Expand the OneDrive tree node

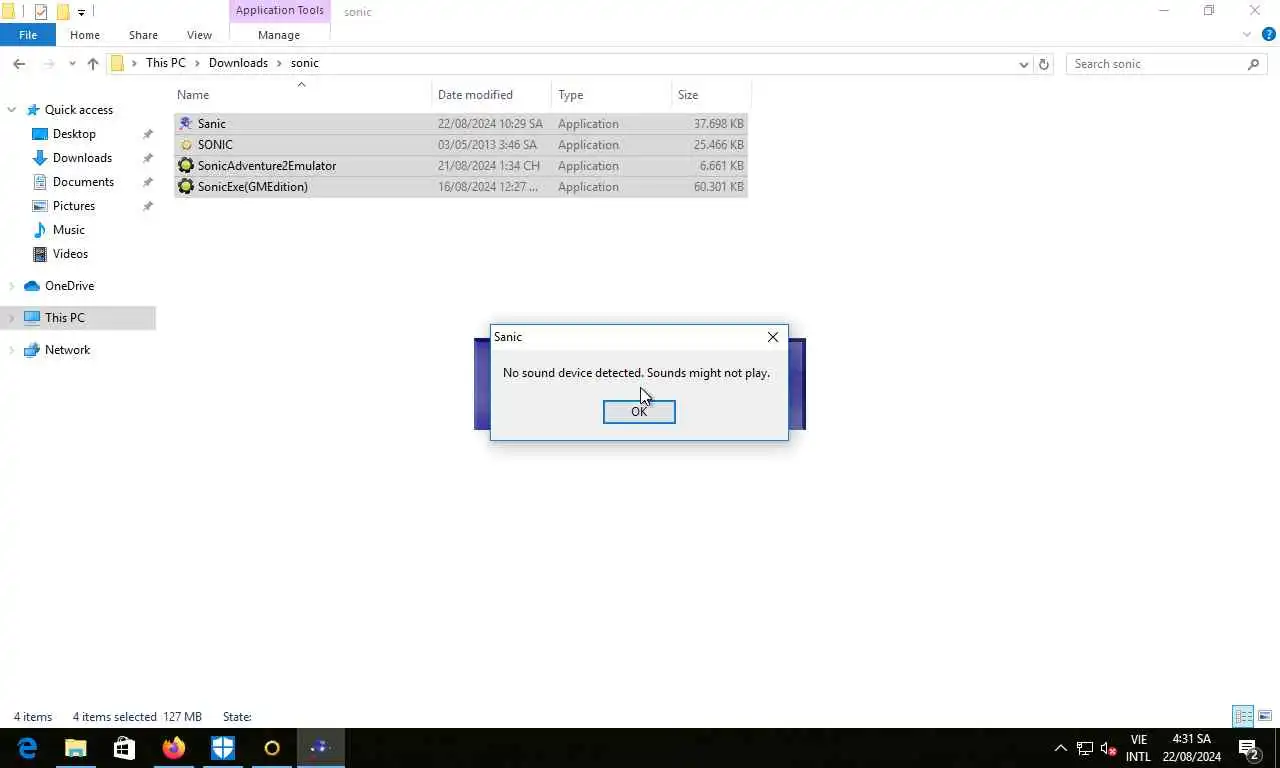12,286
